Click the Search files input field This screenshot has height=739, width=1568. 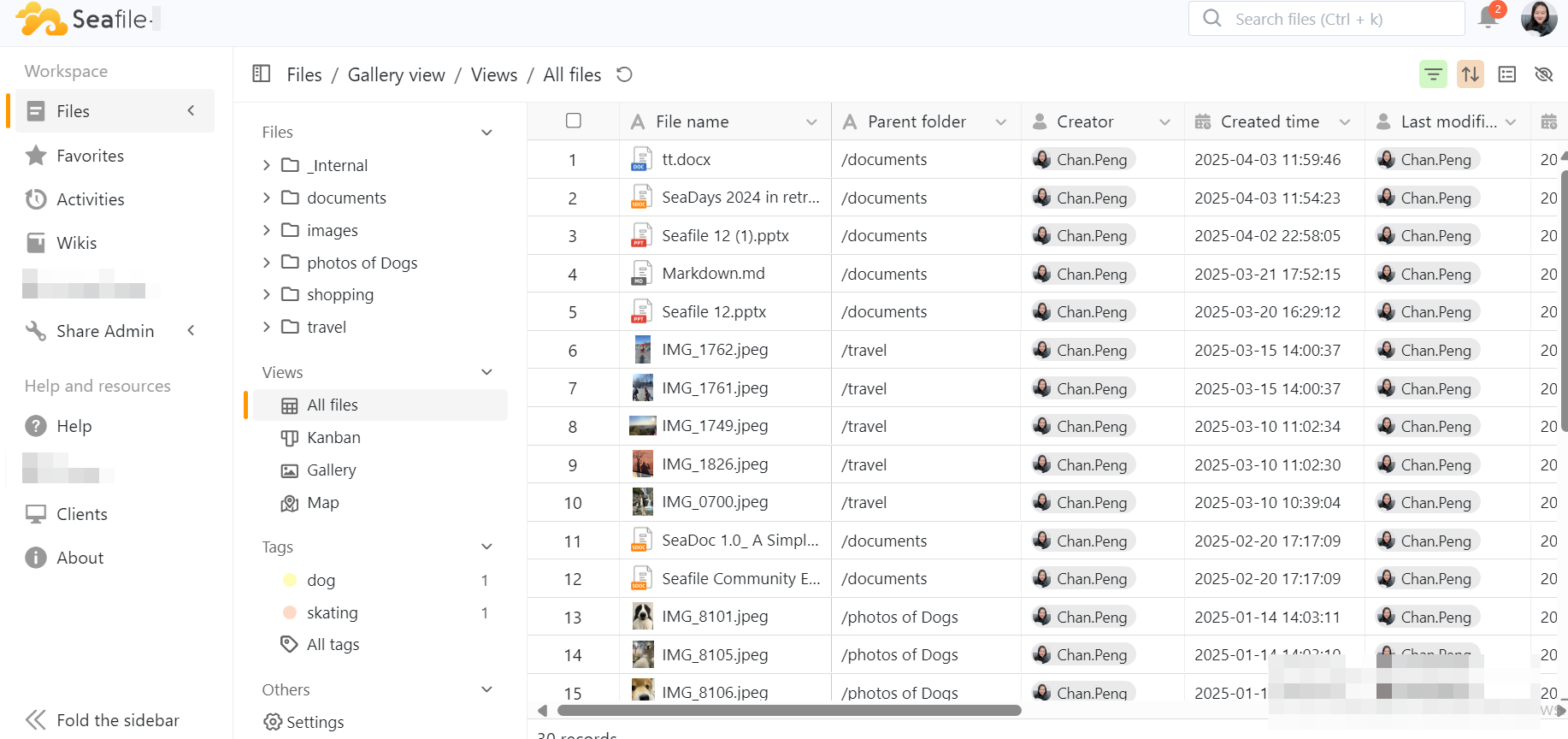pyautogui.click(x=1334, y=19)
